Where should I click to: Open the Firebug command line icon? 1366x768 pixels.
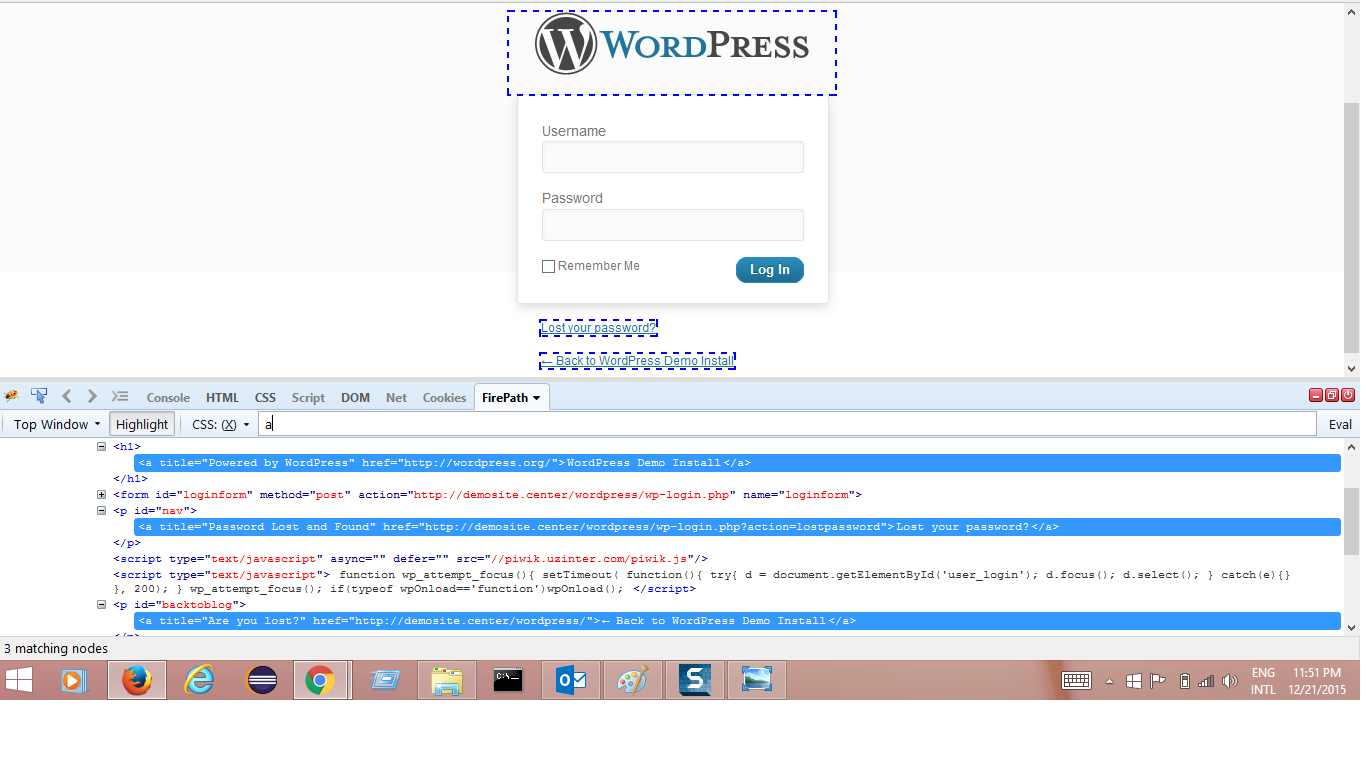coord(120,396)
